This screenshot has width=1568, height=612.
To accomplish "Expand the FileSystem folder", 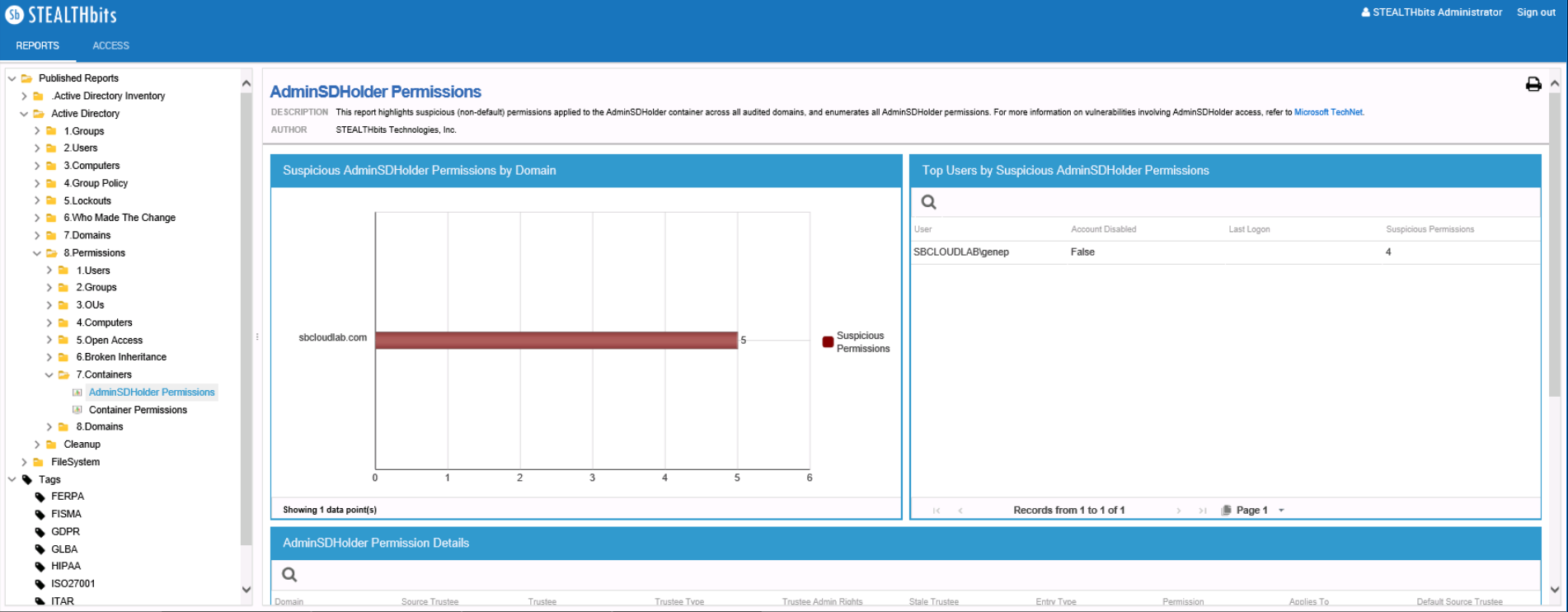I will point(25,463).
